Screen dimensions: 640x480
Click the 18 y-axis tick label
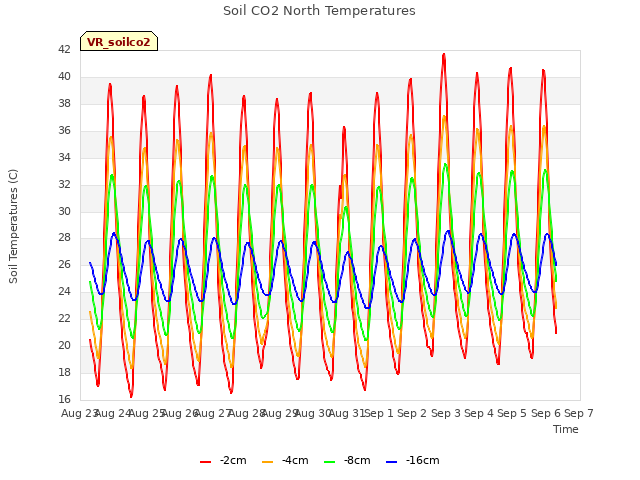[64, 372]
